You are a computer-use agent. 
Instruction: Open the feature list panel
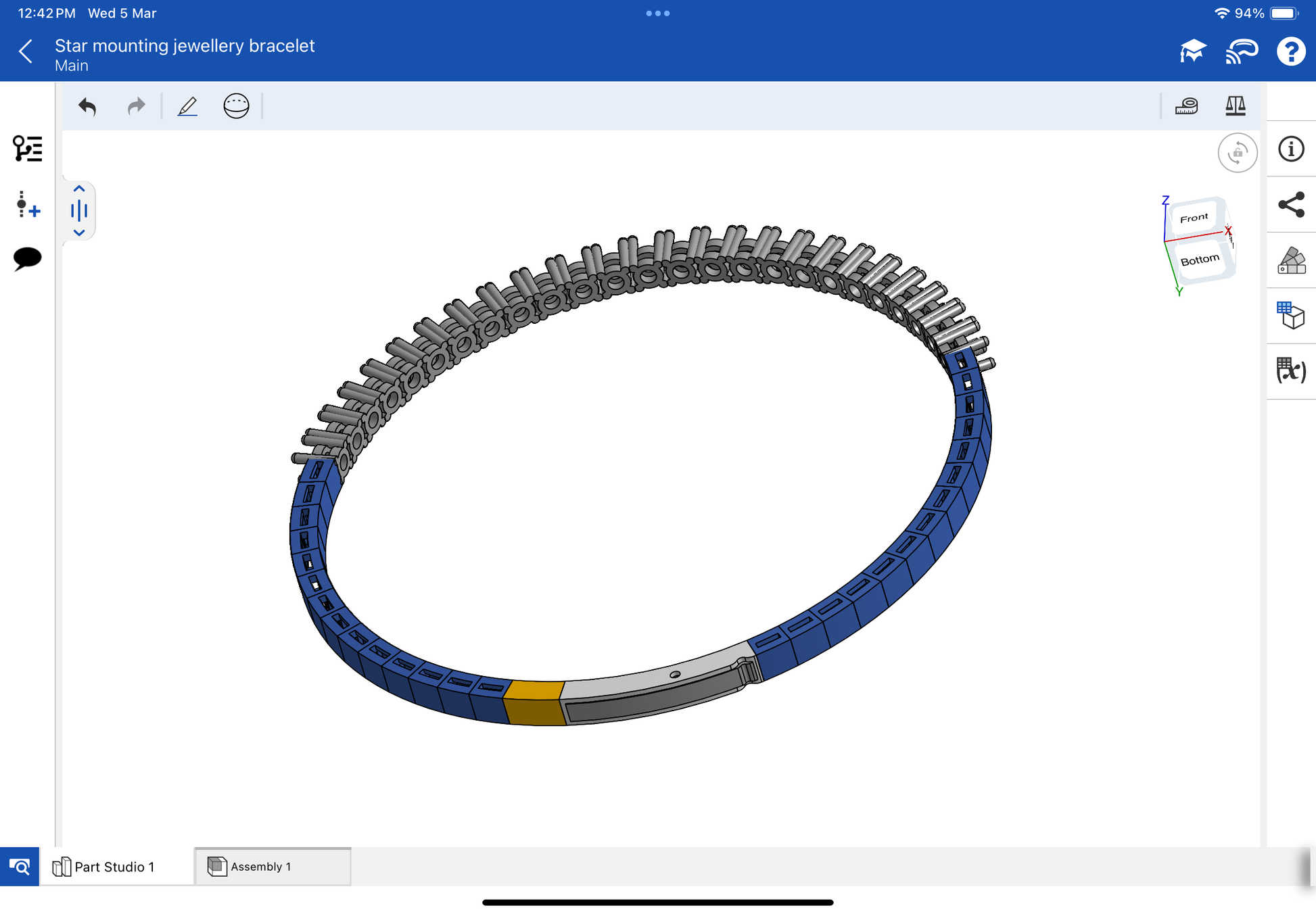tap(27, 149)
